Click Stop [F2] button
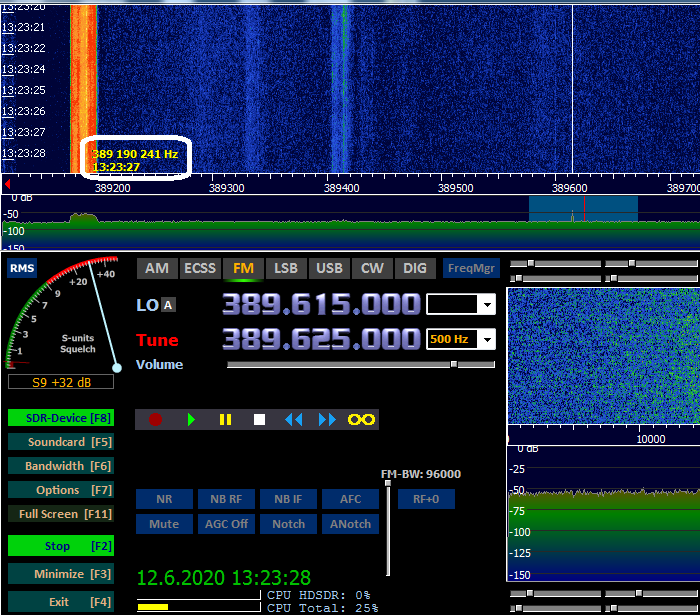The width and height of the screenshot is (700, 615). click(x=61, y=546)
